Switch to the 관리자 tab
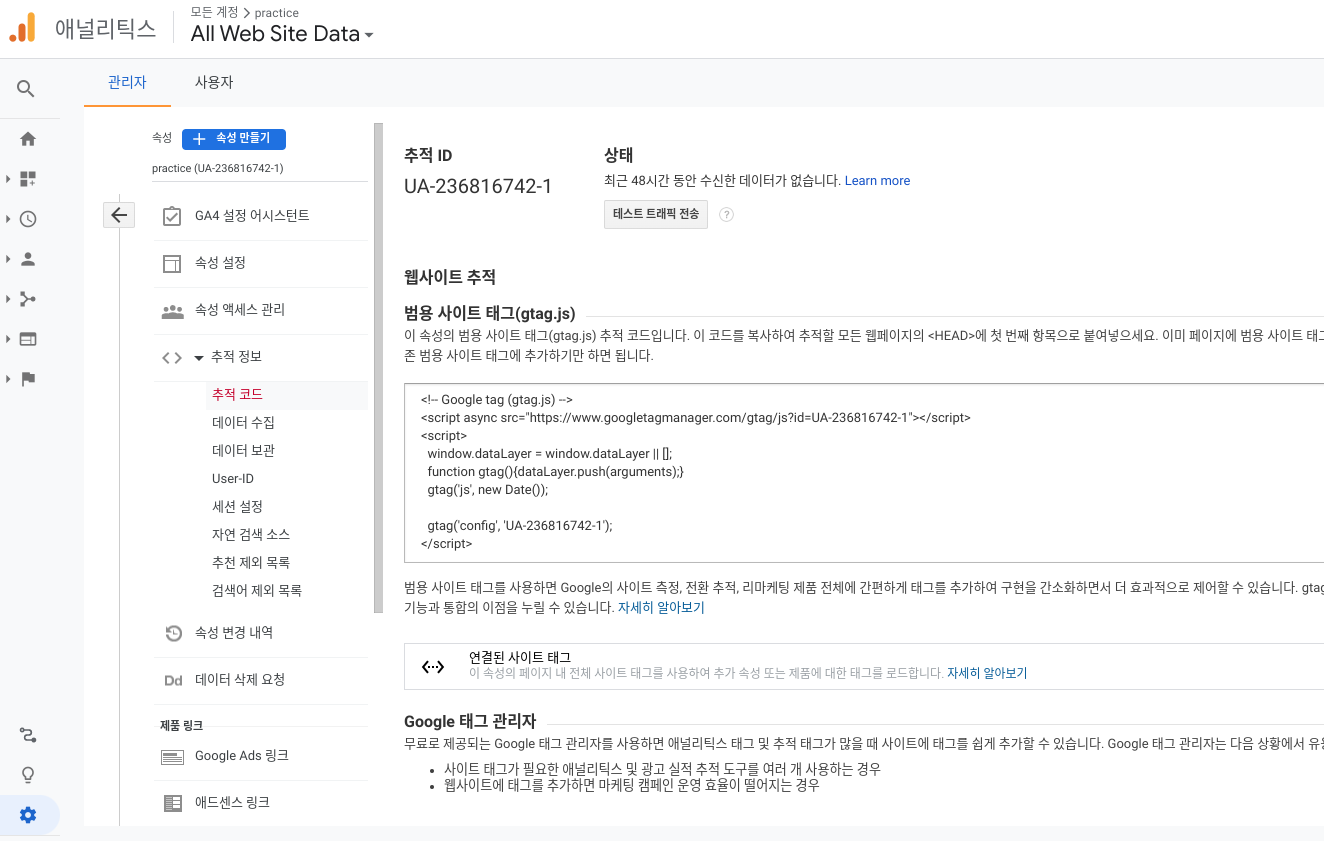Viewport: 1324px width, 841px height. 128,82
